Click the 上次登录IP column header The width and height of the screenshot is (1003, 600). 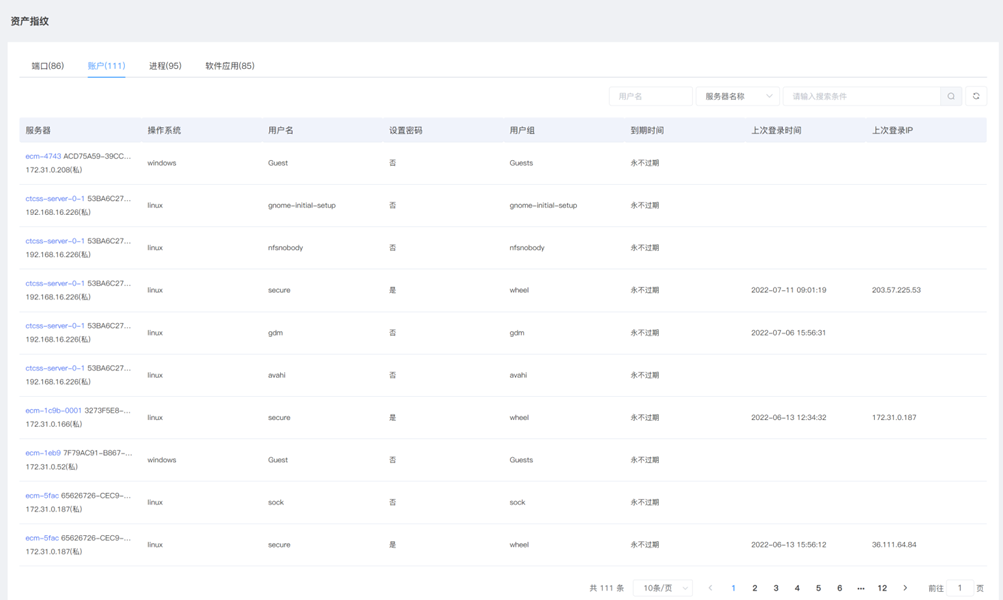[x=892, y=130]
